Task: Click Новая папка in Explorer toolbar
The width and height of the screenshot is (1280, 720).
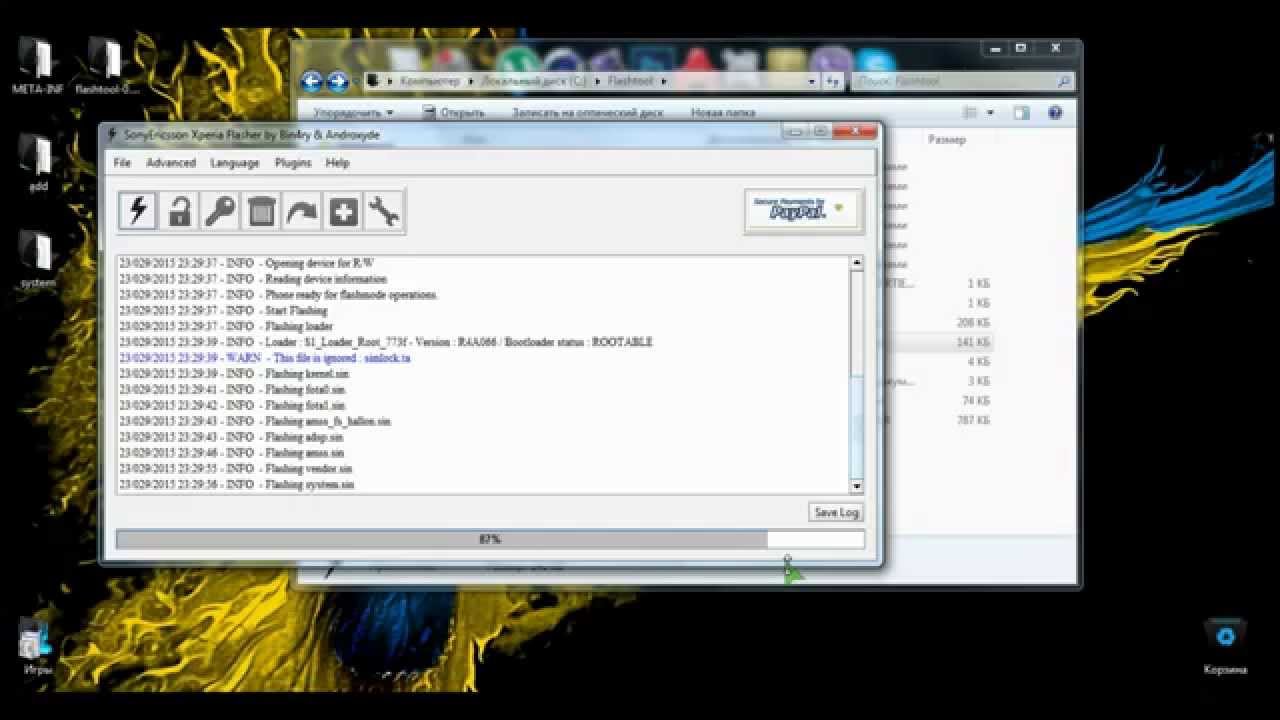Action: pos(723,113)
